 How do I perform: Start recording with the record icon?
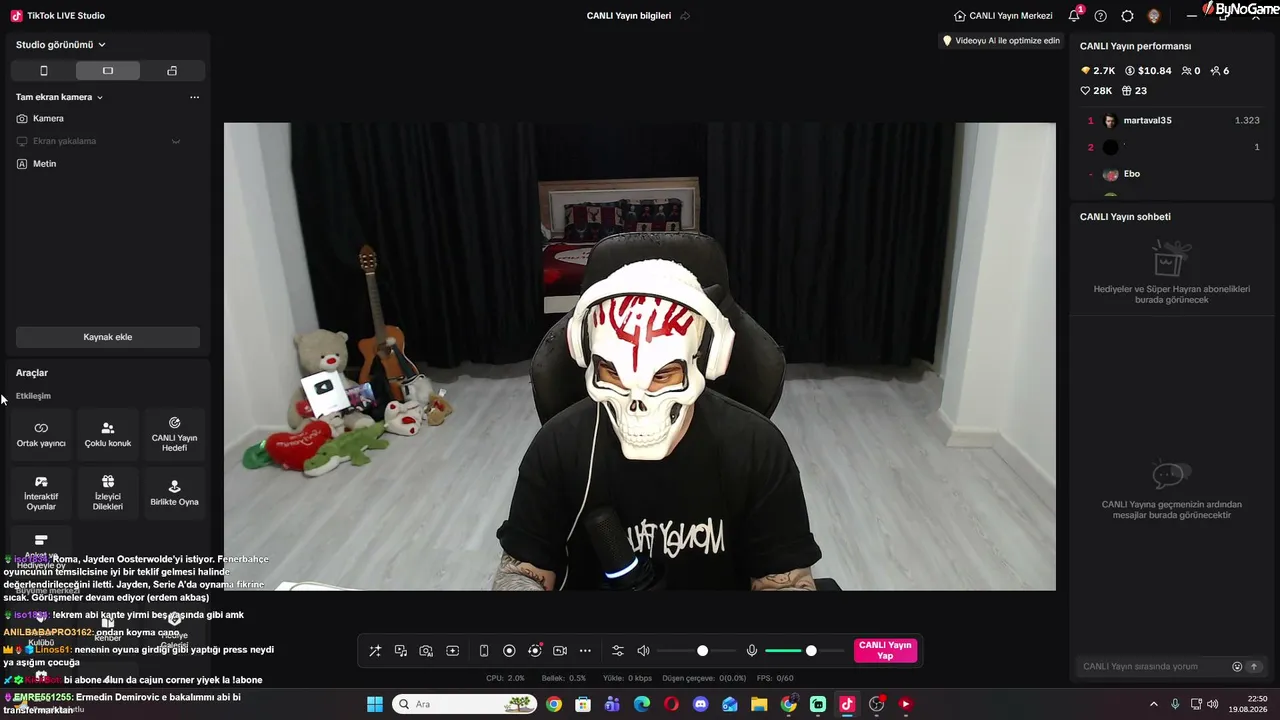pos(509,651)
